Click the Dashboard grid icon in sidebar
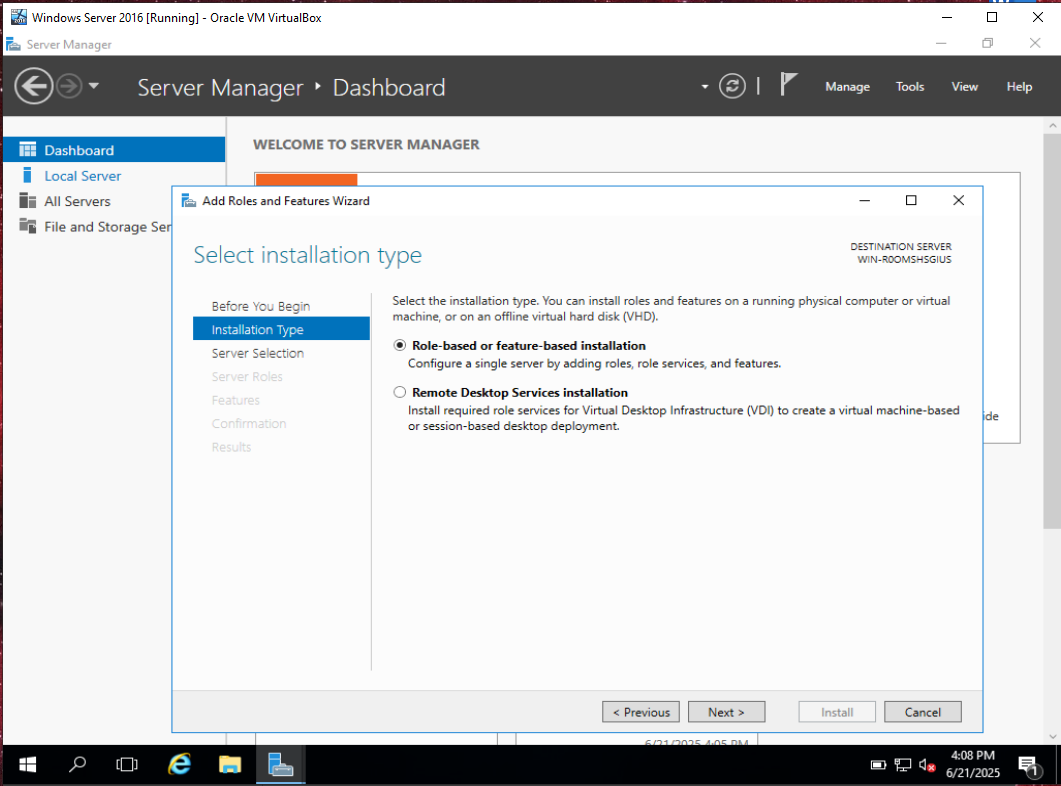The height and width of the screenshot is (786, 1061). 28,149
